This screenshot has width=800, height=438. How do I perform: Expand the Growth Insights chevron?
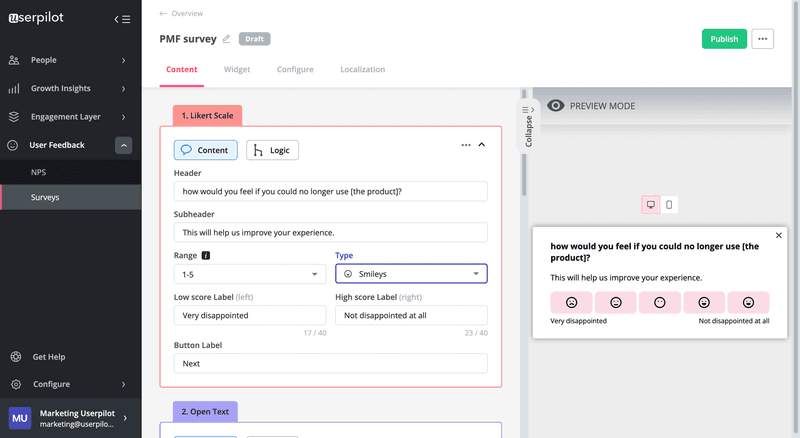123,89
